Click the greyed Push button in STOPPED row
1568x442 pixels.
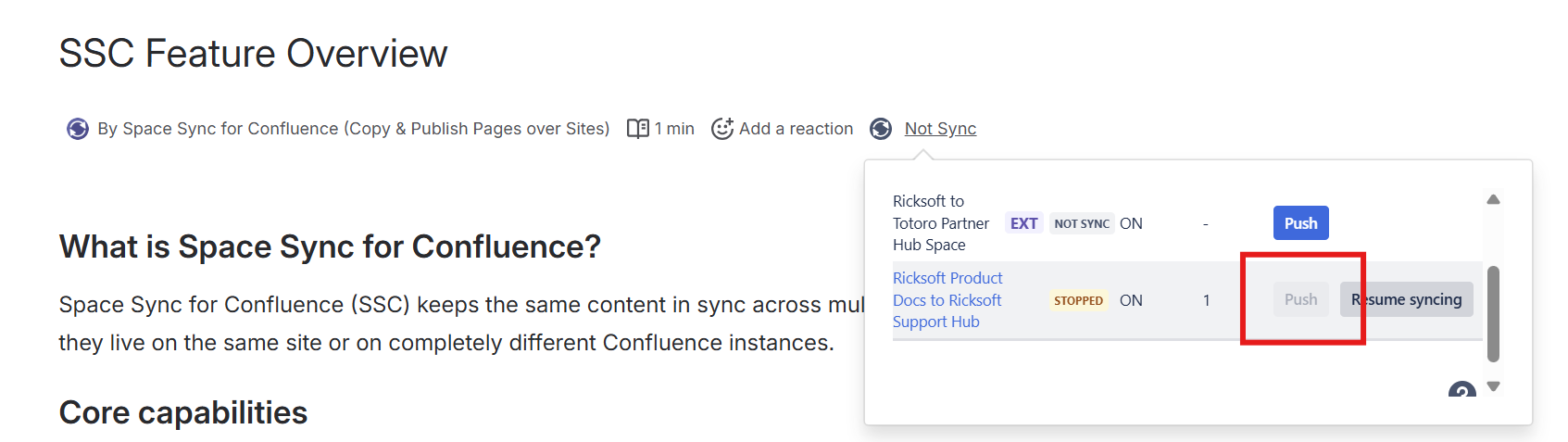click(x=1300, y=299)
